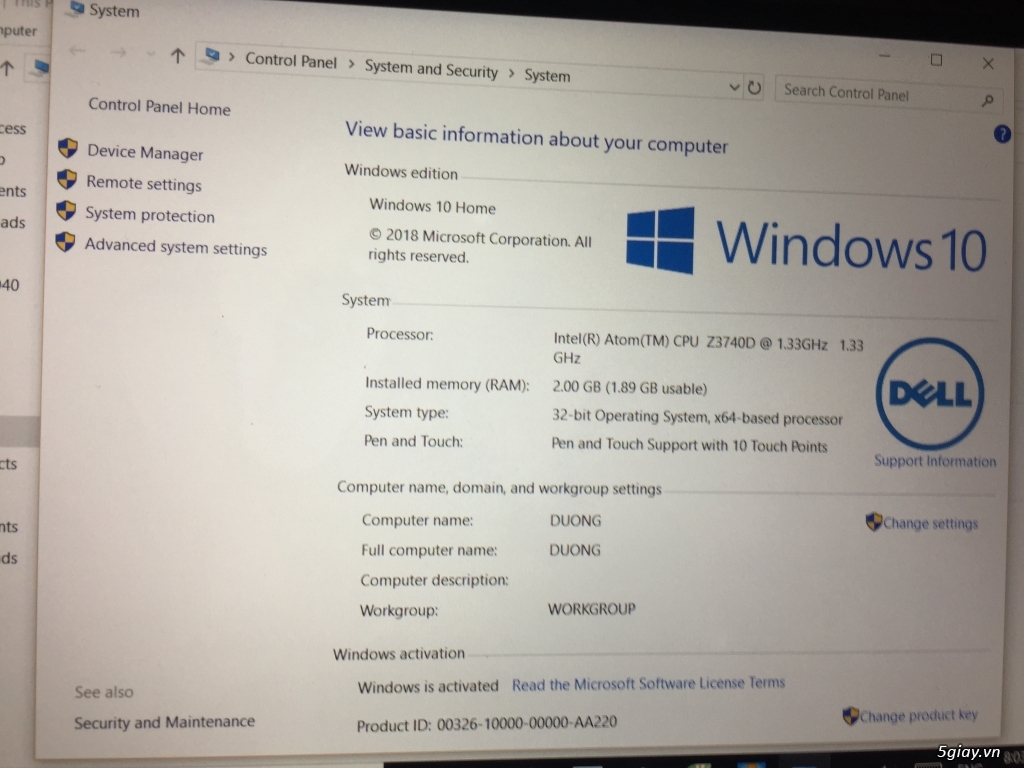Click the System breadcrumb
1024x768 pixels.
[547, 75]
